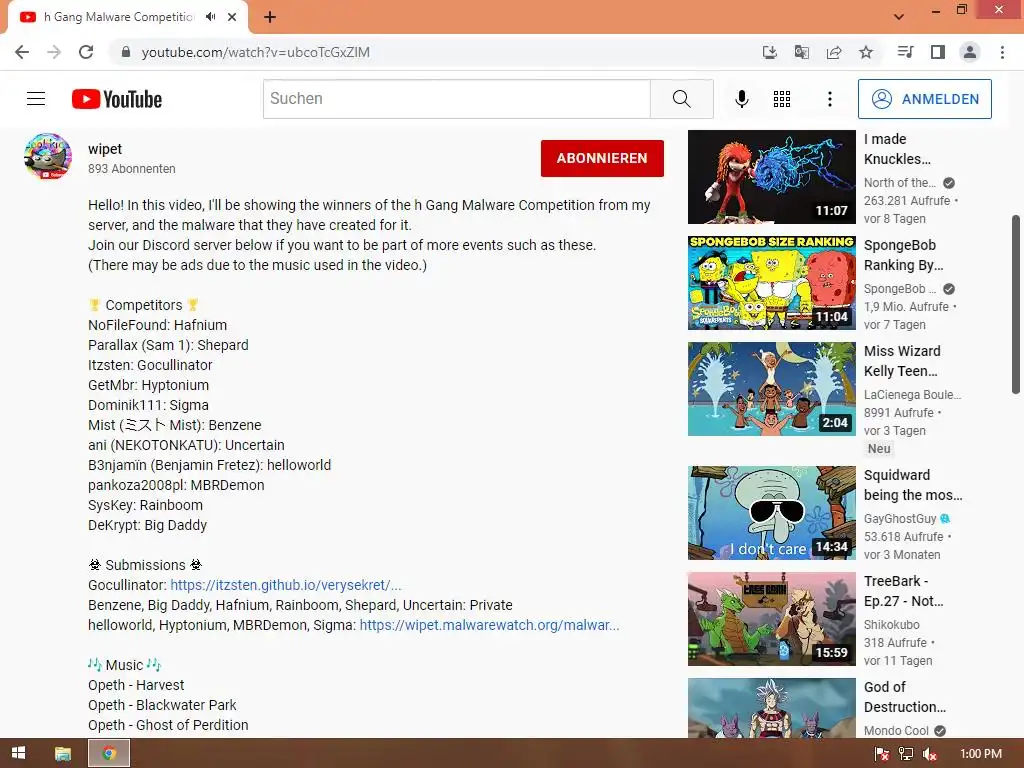The height and width of the screenshot is (768, 1024).
Task: Click the '893 Abonnenten' subscriber count
Action: (x=132, y=168)
